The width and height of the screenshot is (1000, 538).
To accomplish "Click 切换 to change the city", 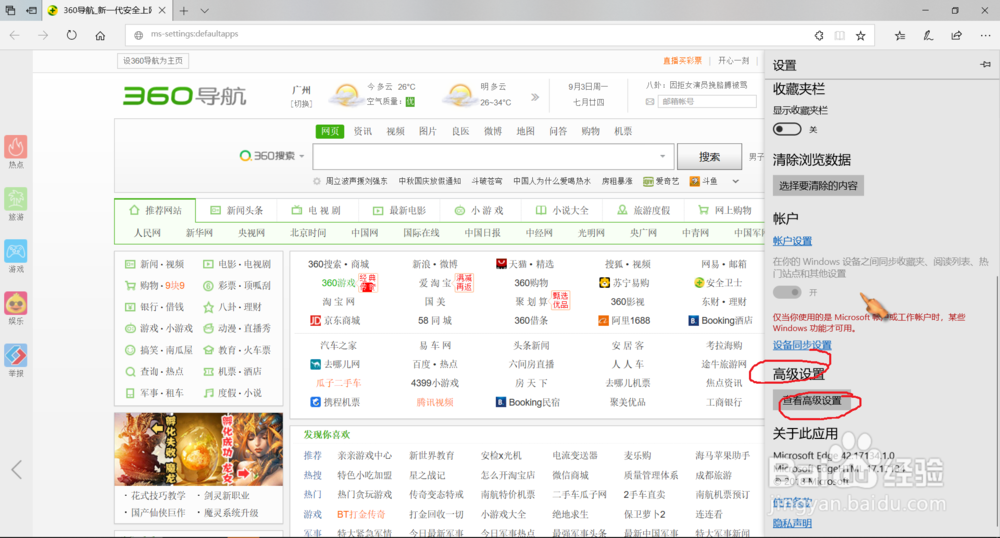I will click(301, 103).
